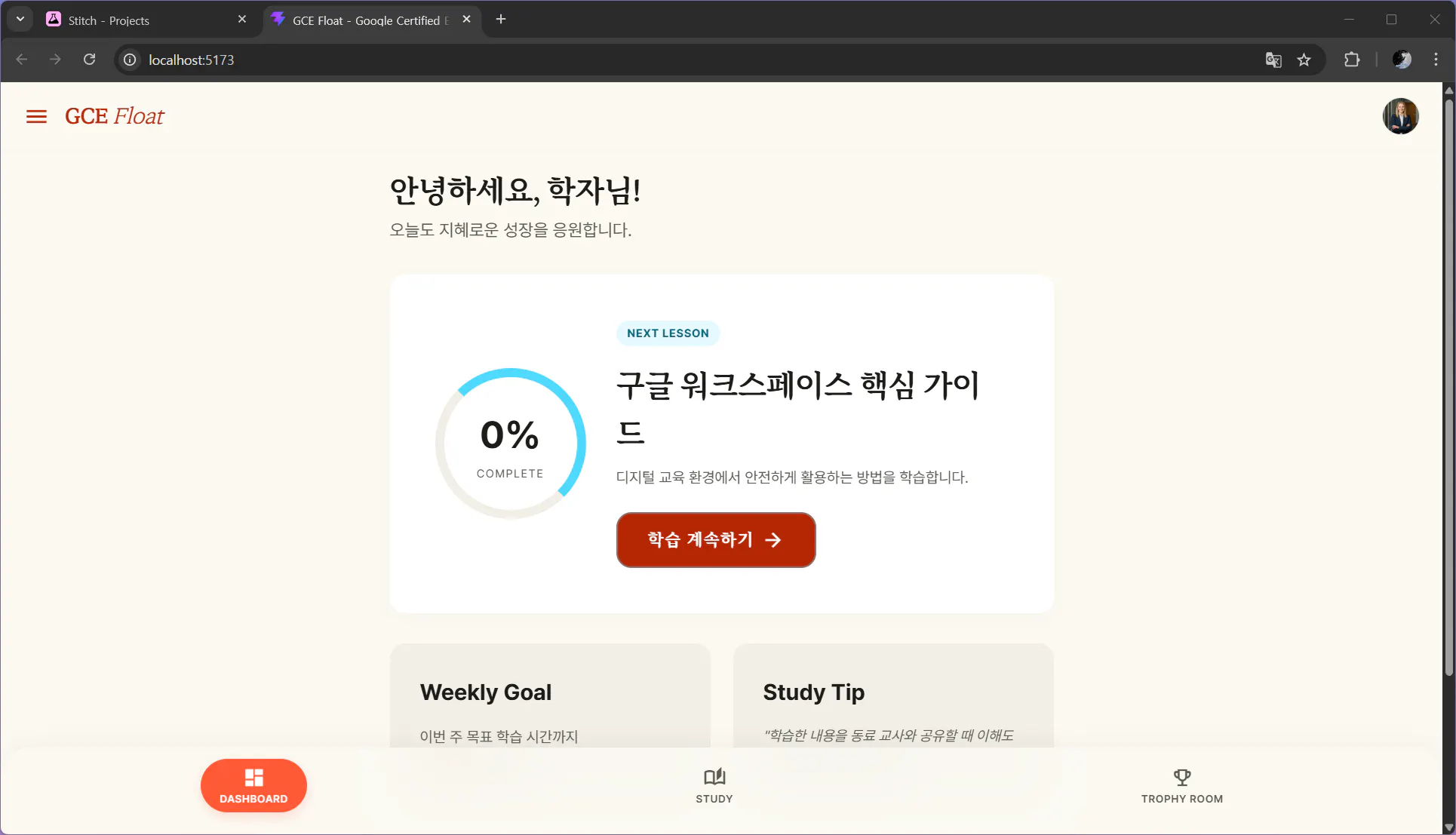Switch to the Study tab

[714, 785]
